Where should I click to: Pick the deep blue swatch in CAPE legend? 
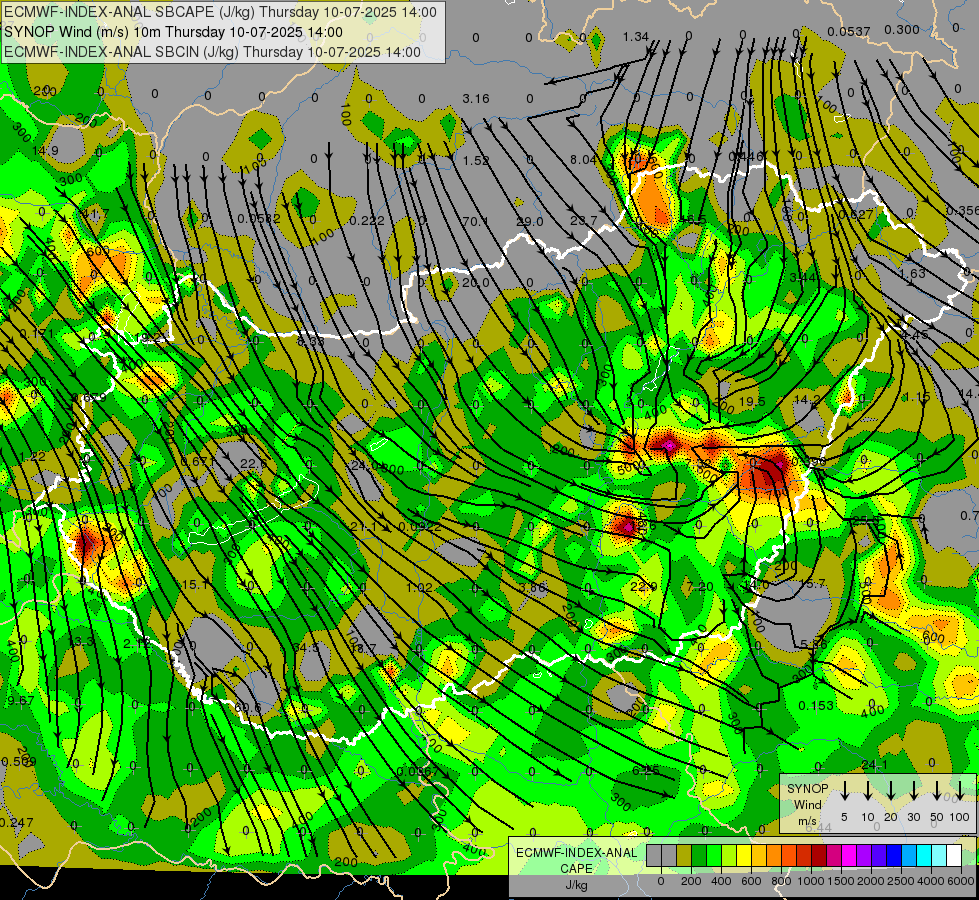893,856
